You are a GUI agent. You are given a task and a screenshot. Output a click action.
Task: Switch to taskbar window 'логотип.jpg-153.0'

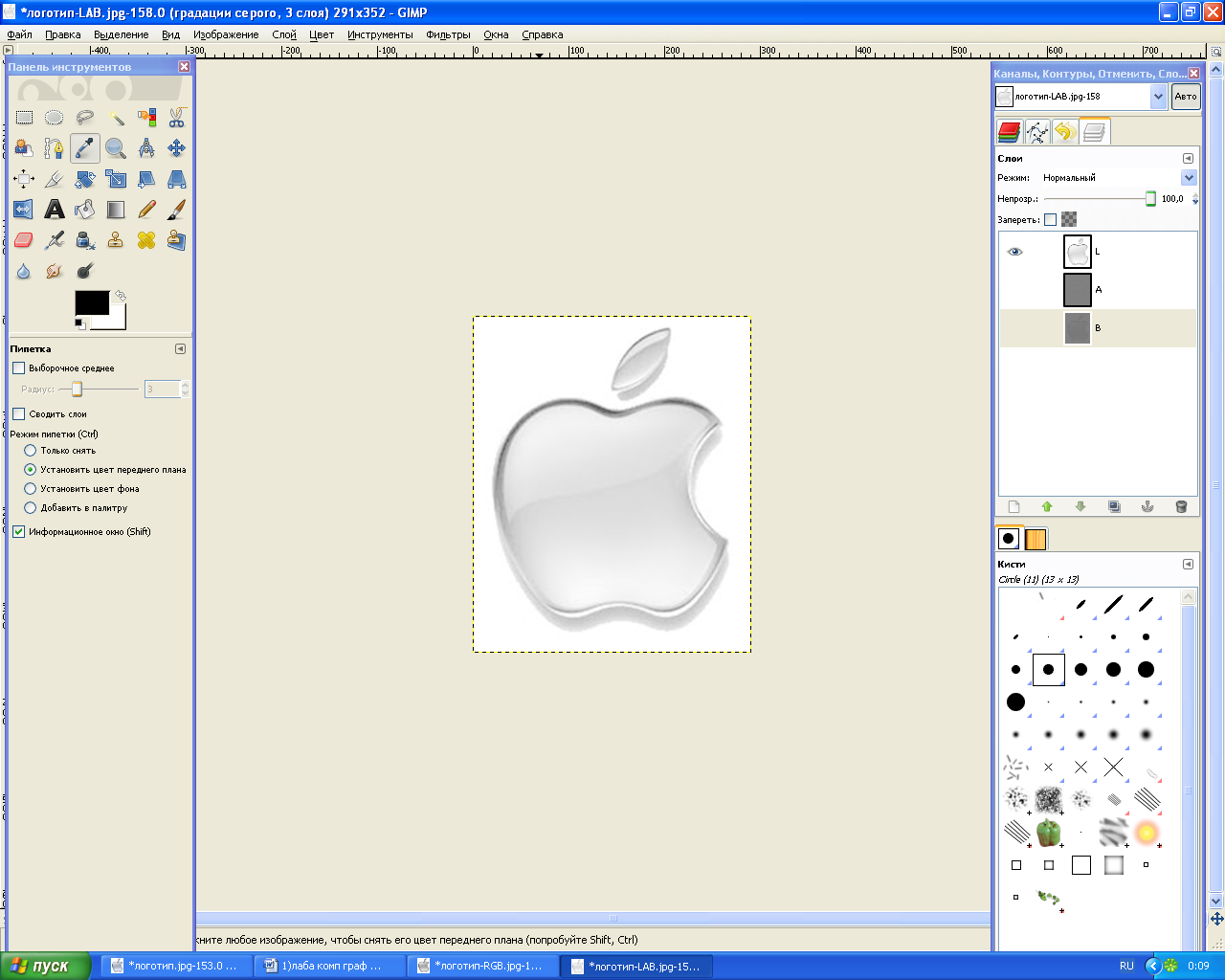(x=176, y=966)
